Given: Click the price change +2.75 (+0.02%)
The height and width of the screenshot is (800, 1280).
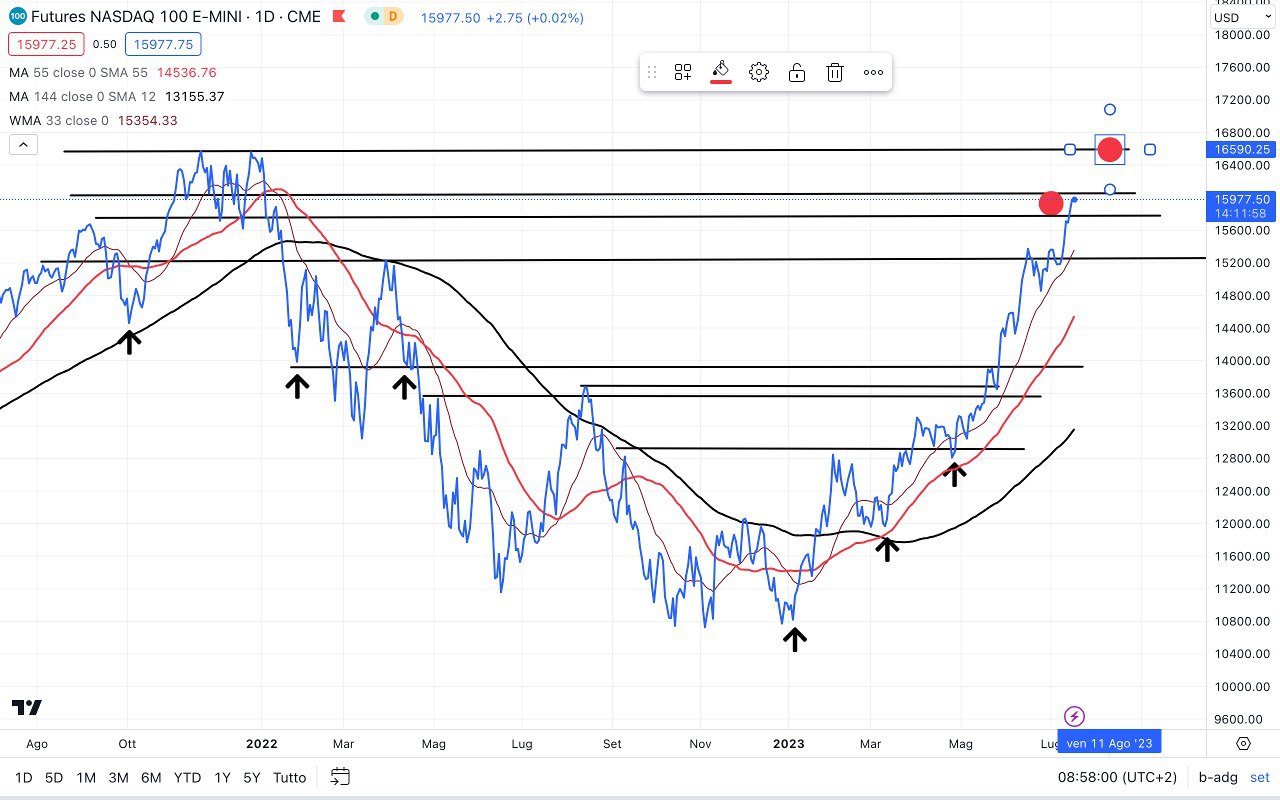Looking at the screenshot, I should pyautogui.click(x=535, y=18).
